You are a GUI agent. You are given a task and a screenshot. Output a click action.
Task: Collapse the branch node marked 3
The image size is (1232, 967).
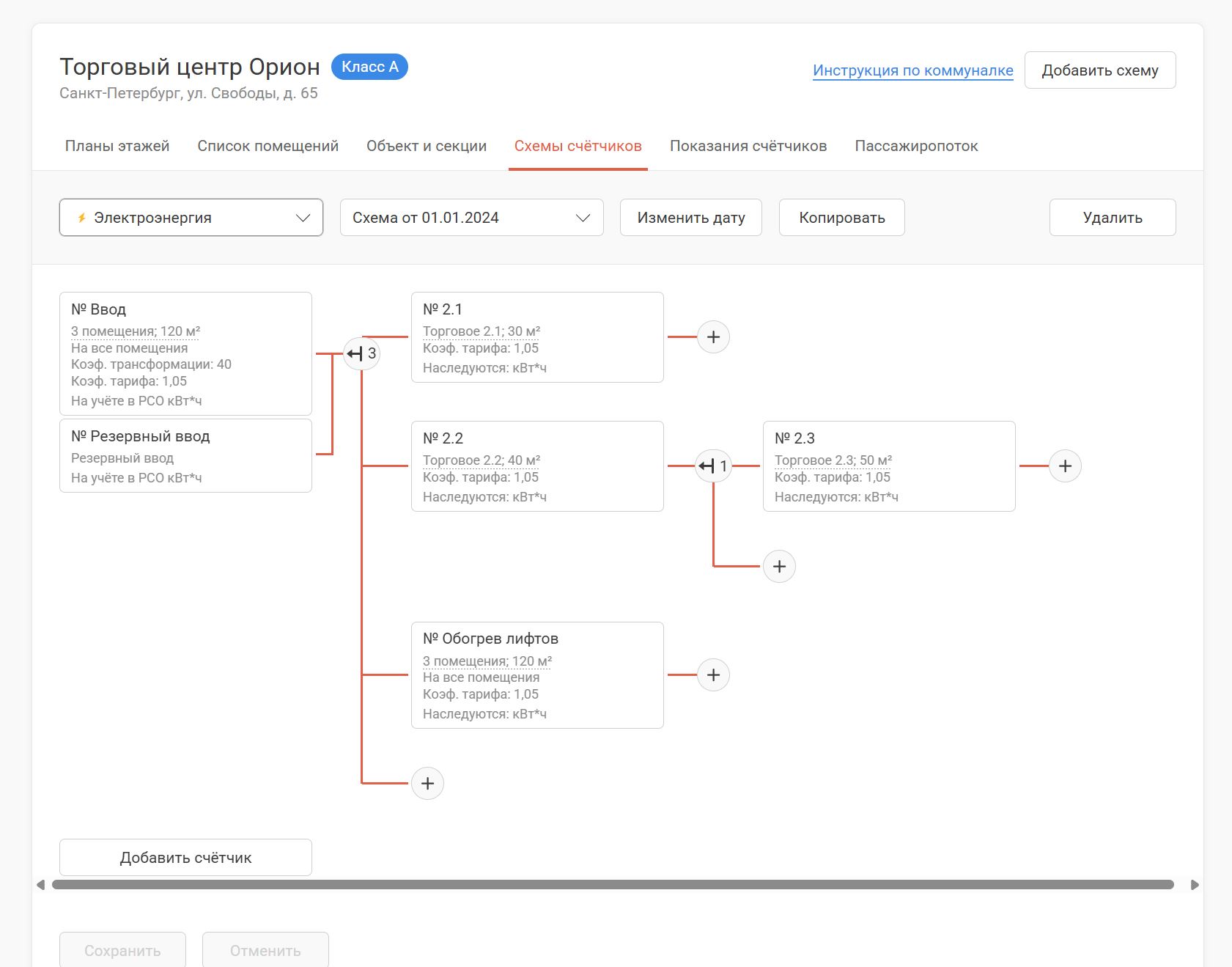click(361, 354)
